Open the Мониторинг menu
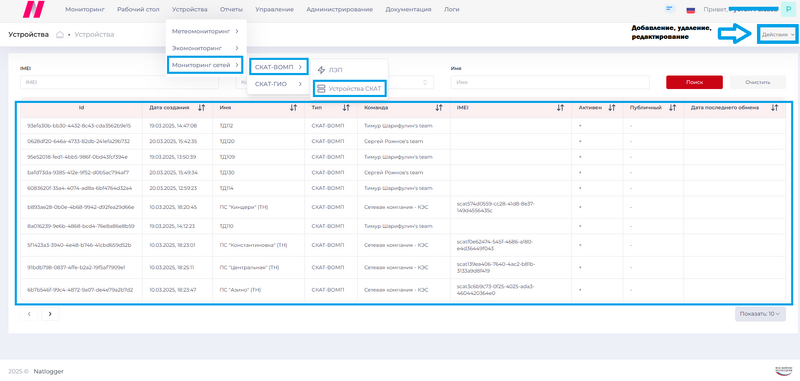Viewport: 800px width, 381px height. 85,9
